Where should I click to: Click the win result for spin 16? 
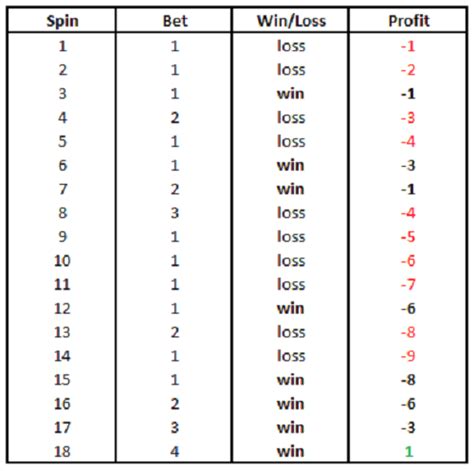pyautogui.click(x=290, y=404)
